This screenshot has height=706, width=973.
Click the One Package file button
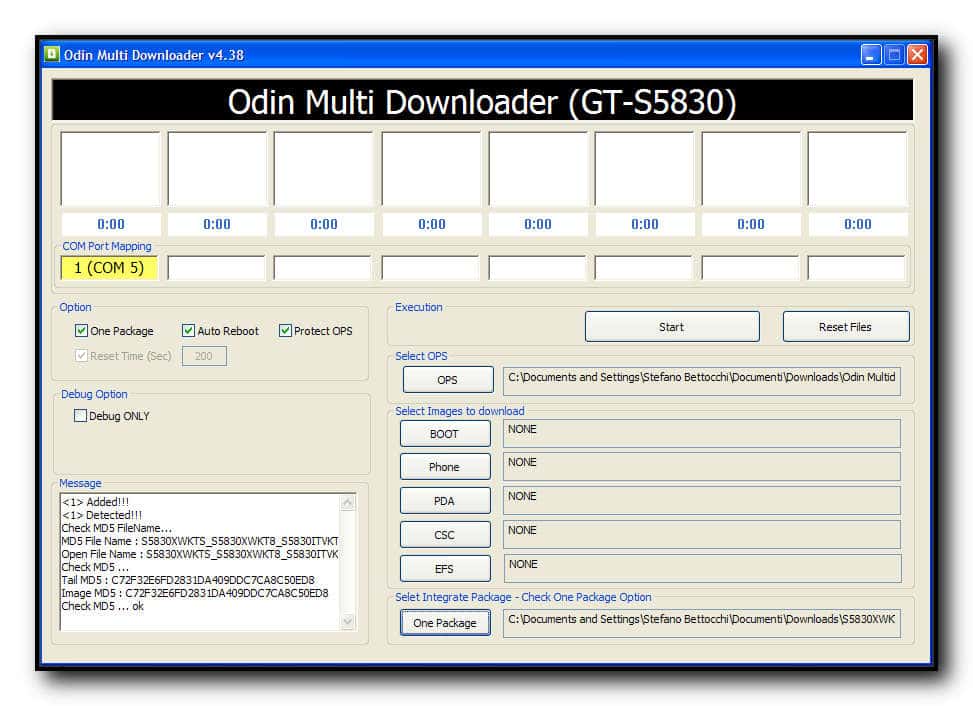444,623
